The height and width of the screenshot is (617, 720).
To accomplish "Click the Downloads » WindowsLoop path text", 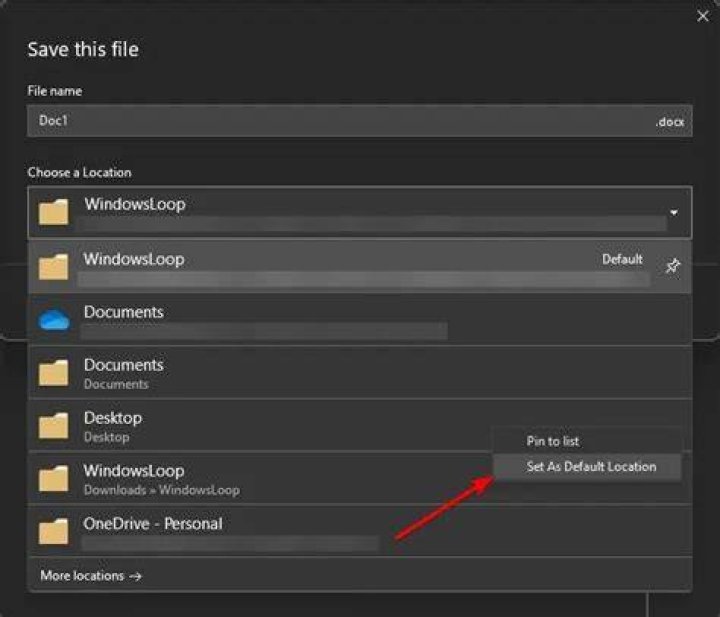I will 162,490.
